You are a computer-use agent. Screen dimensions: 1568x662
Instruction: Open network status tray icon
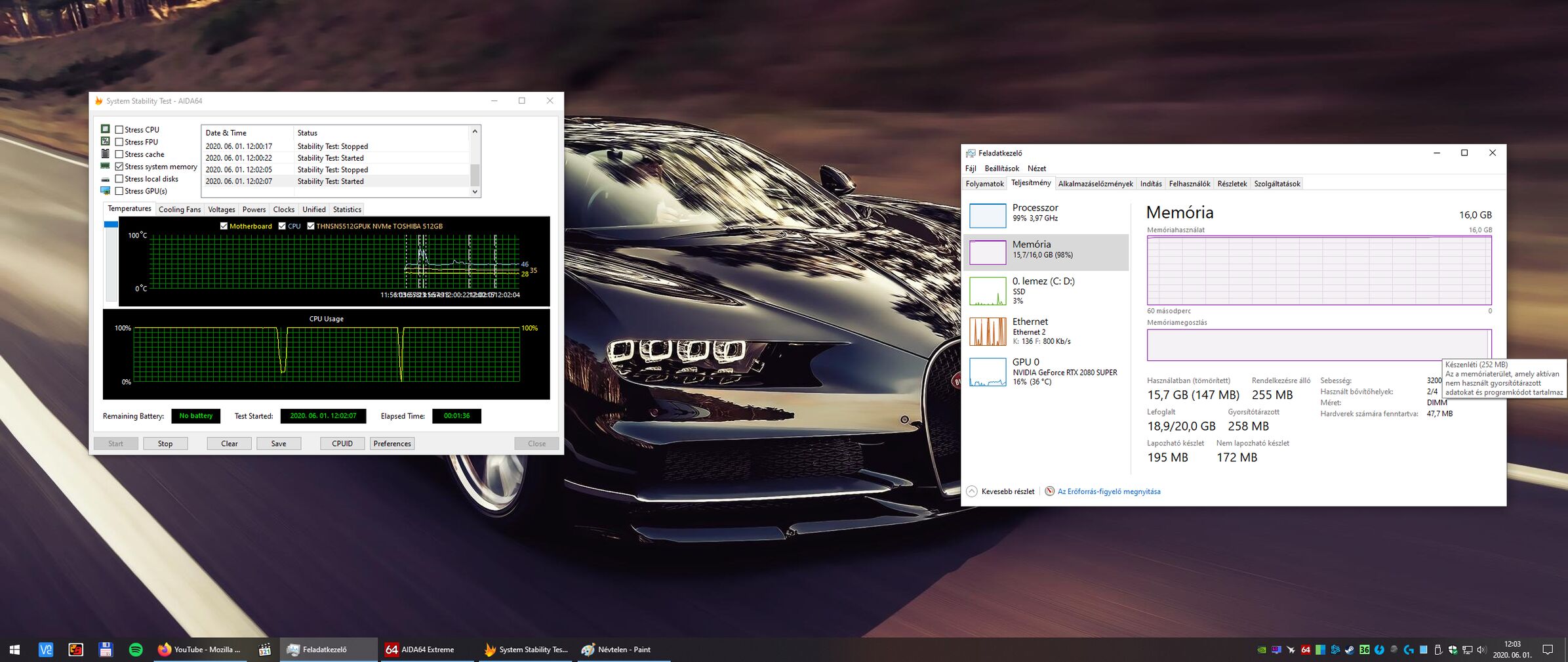coord(1467,650)
